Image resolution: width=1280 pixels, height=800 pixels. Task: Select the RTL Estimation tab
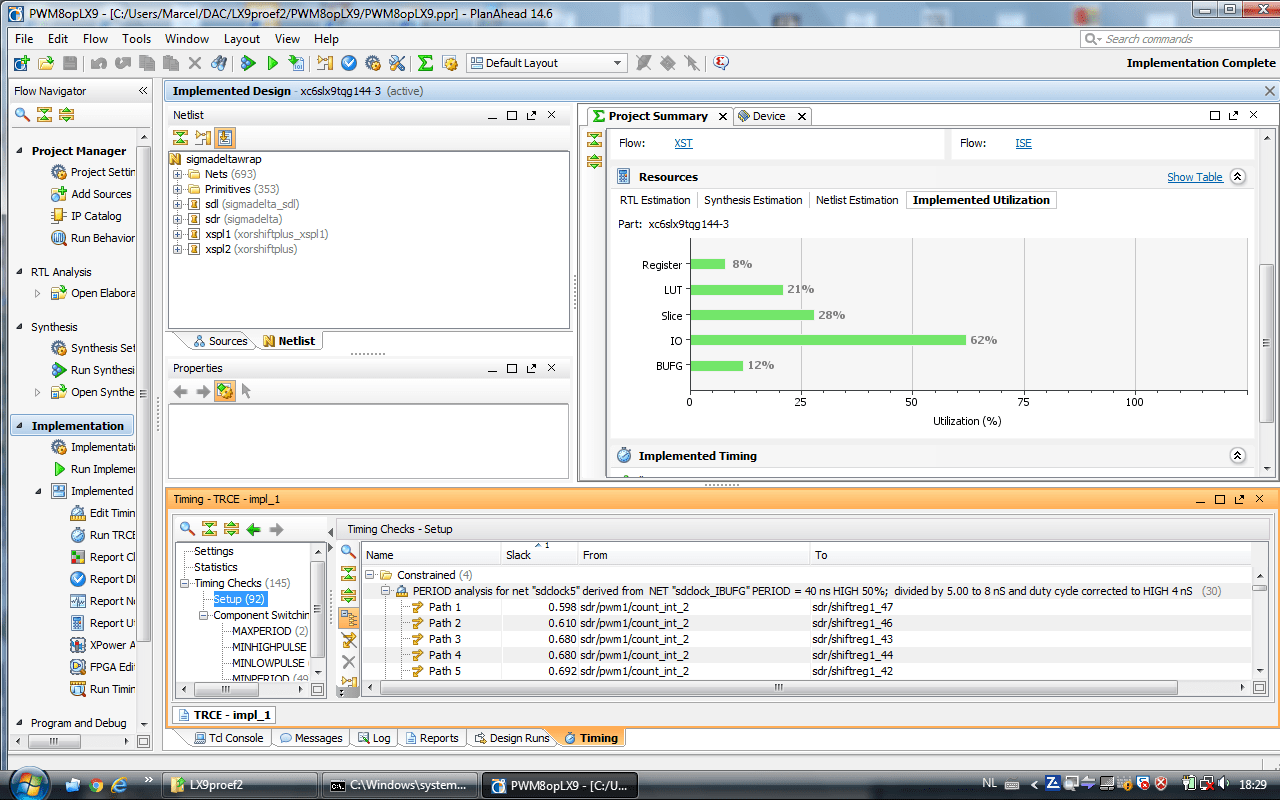click(655, 200)
